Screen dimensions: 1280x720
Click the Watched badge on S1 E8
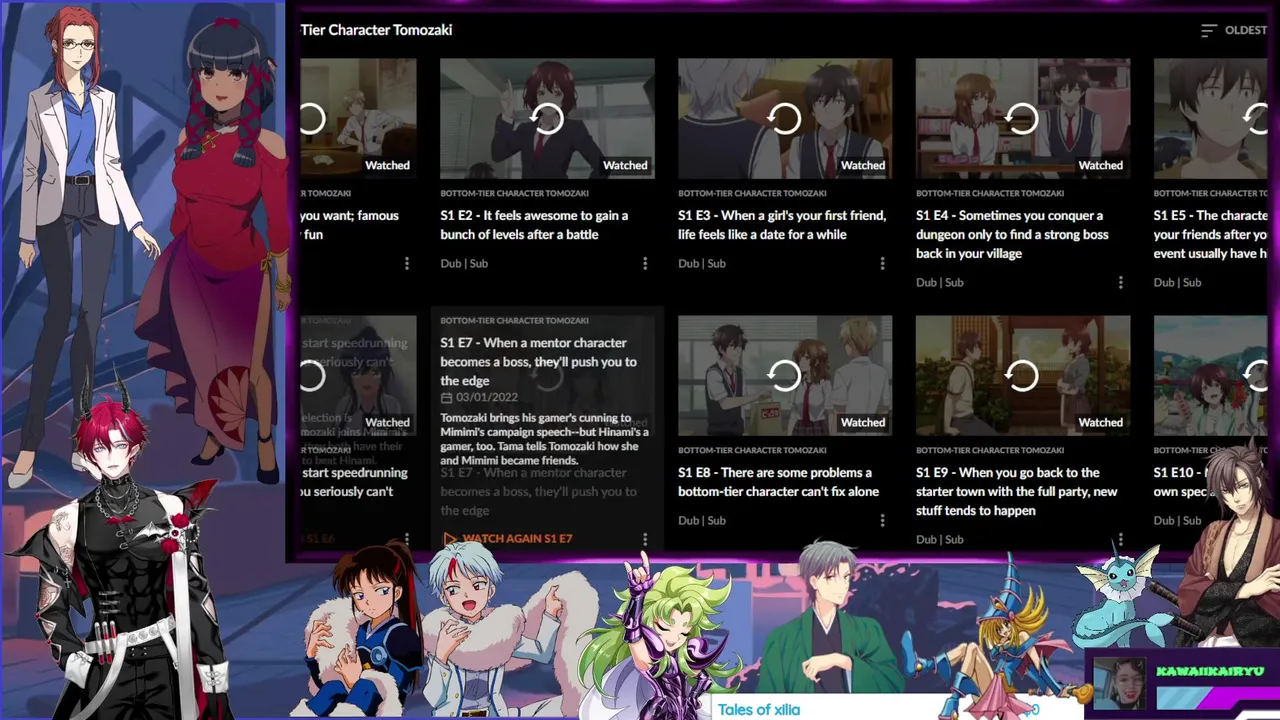[863, 422]
